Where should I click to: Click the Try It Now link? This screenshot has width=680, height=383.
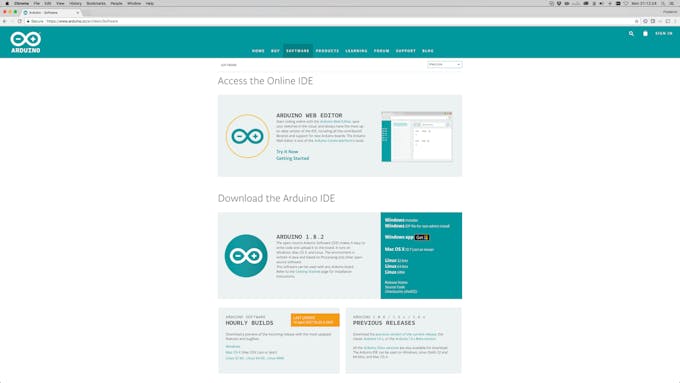tap(287, 152)
